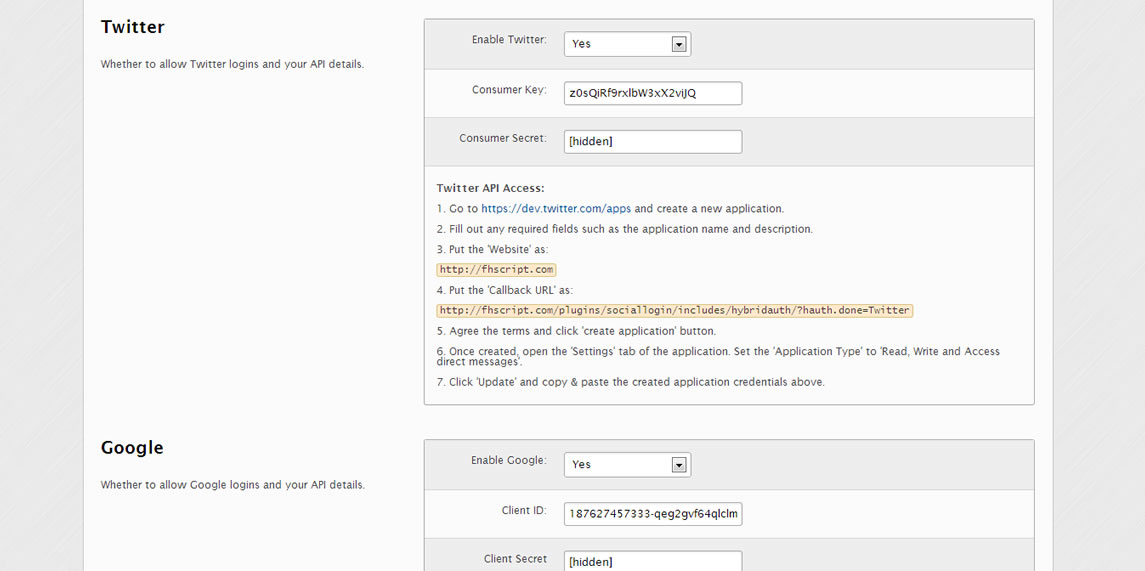Click the Twitter logins description text
Image resolution: width=1145 pixels, height=571 pixels.
232,64
